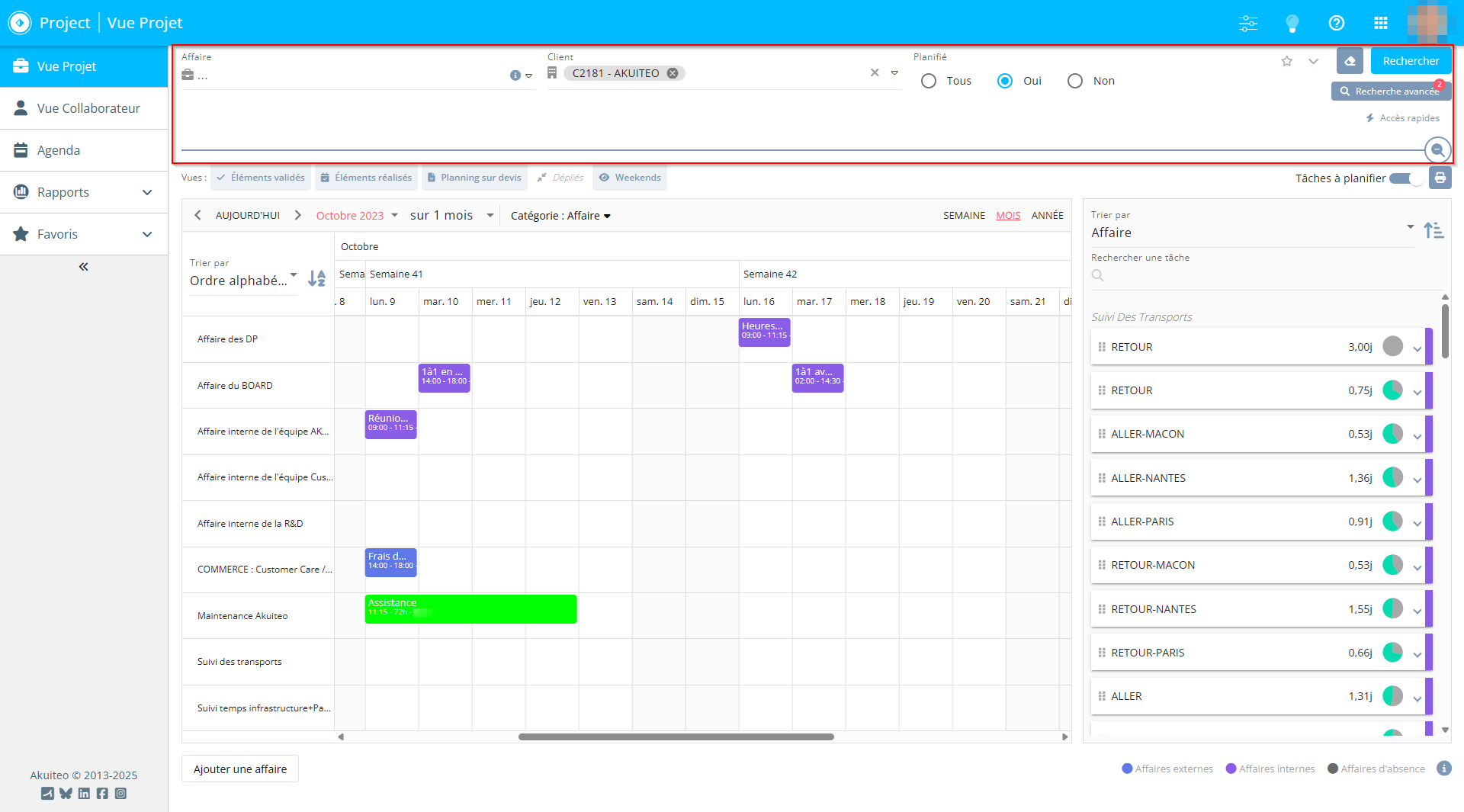Click the horizontal timeline scrollbar
Viewport: 1464px width, 812px height.
[x=676, y=737]
